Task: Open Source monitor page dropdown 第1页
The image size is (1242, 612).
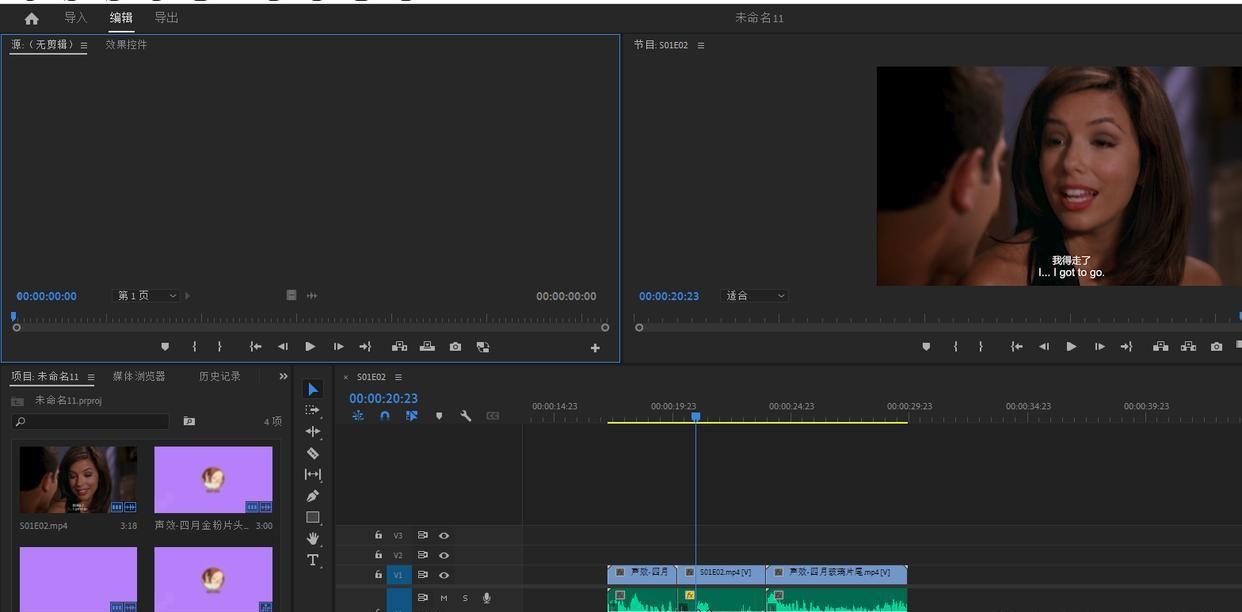Action: pos(147,296)
